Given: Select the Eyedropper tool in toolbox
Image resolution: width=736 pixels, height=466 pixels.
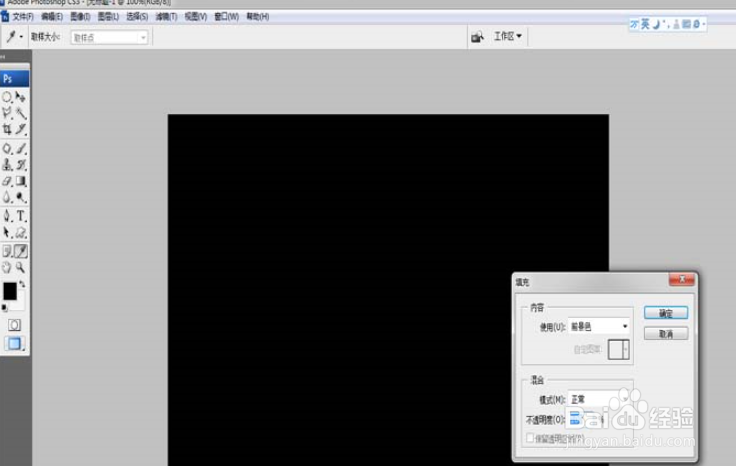Looking at the screenshot, I should [x=21, y=252].
